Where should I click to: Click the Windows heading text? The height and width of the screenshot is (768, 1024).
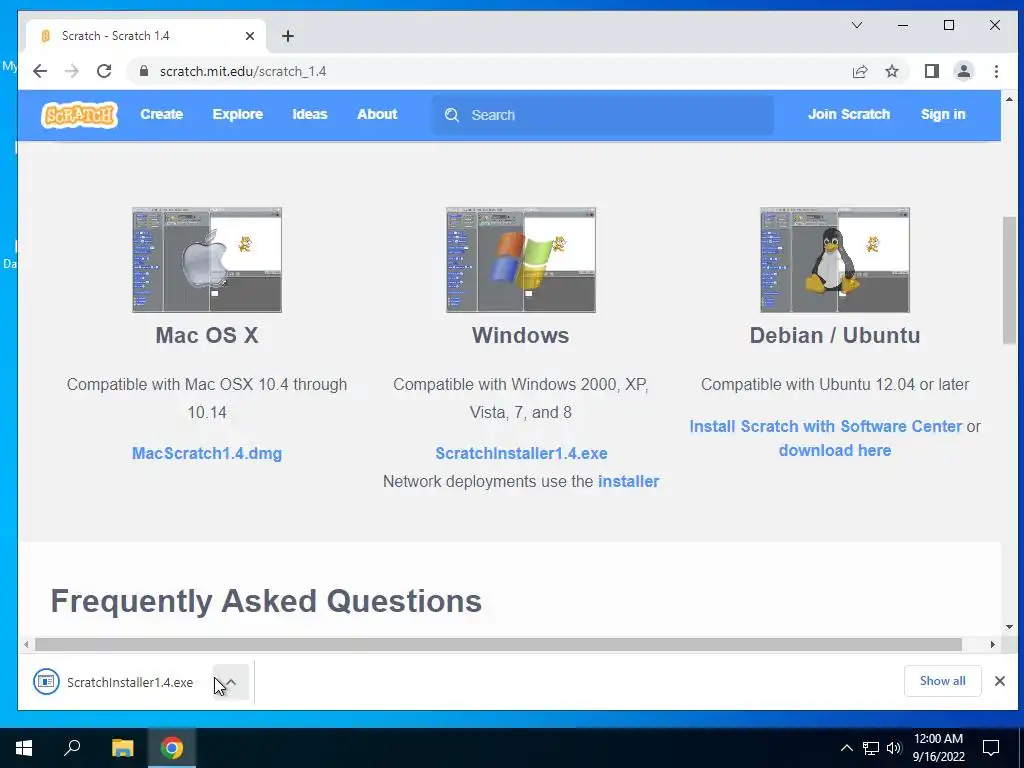point(520,336)
